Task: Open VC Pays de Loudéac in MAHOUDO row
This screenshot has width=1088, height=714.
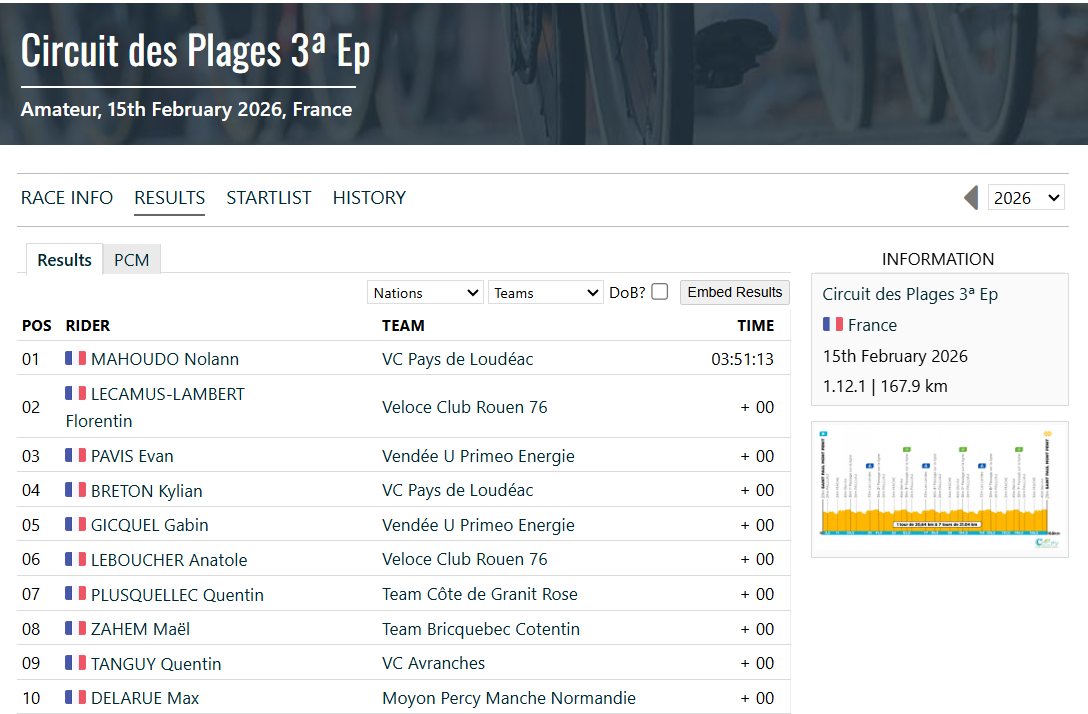Action: coord(457,359)
